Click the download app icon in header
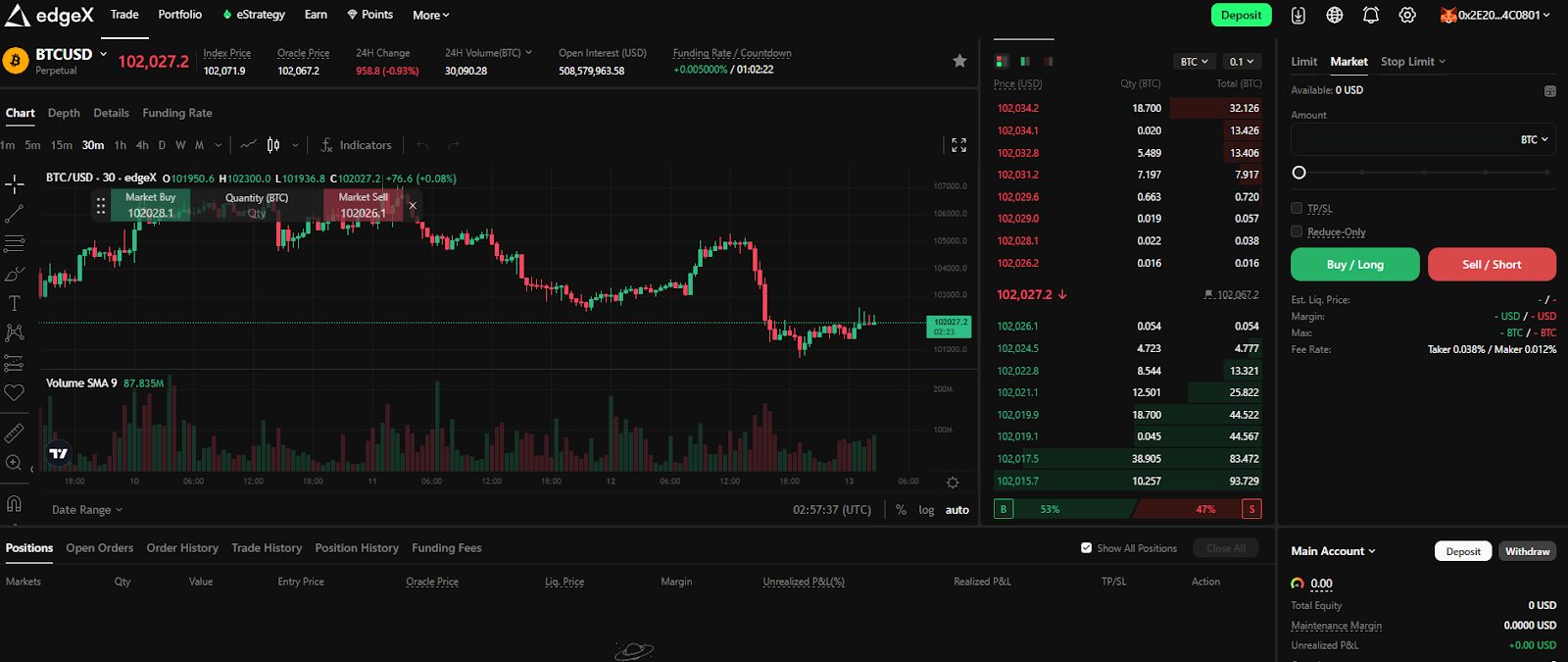Viewport: 1568px width, 662px height. [x=1298, y=15]
